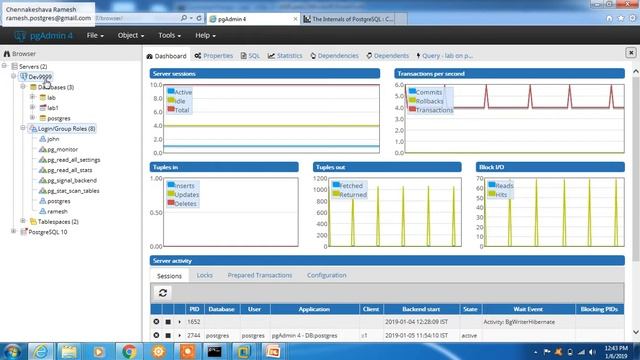Select the postgres login role
The width and height of the screenshot is (640, 360).
[58, 201]
